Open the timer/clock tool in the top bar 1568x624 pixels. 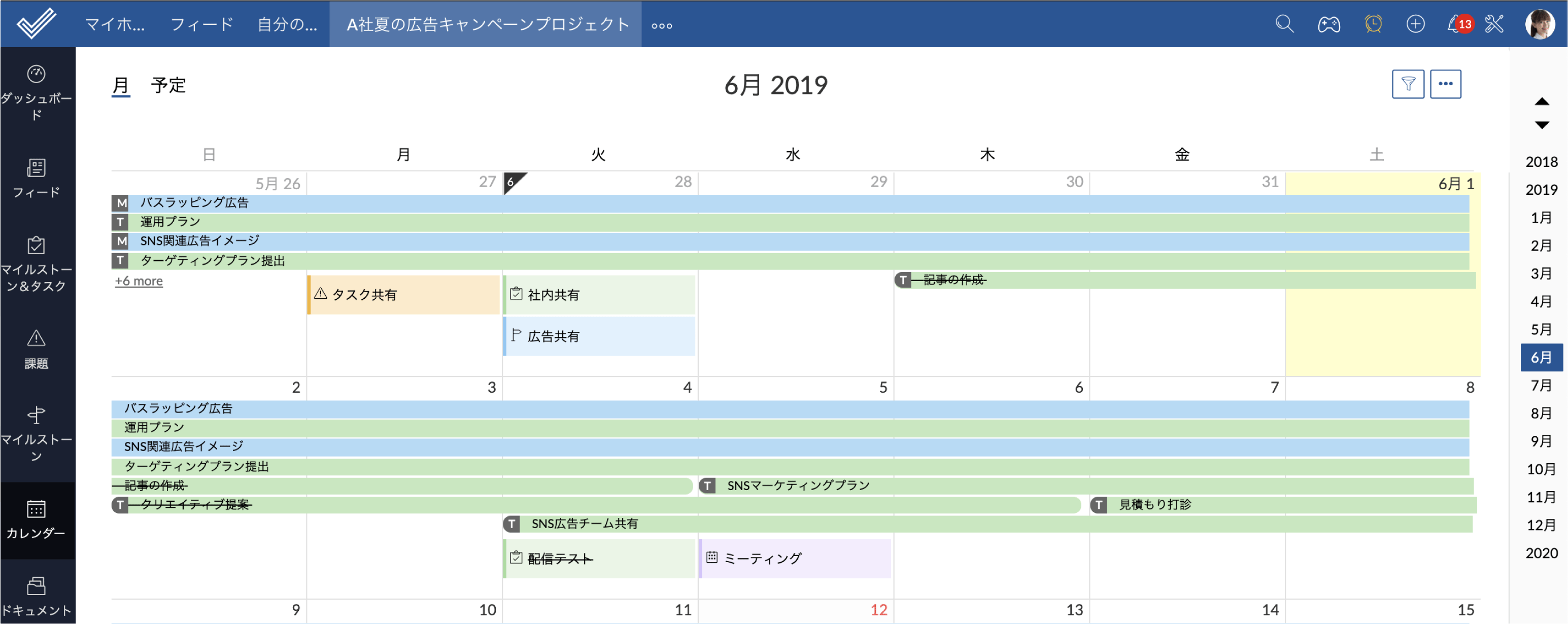point(1373,24)
